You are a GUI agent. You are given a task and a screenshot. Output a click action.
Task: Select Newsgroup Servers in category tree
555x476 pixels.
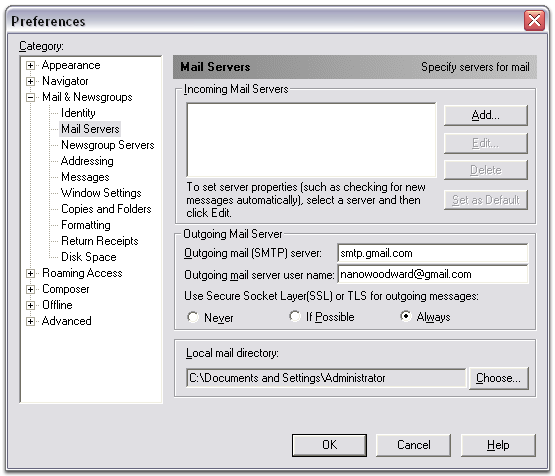coord(108,145)
